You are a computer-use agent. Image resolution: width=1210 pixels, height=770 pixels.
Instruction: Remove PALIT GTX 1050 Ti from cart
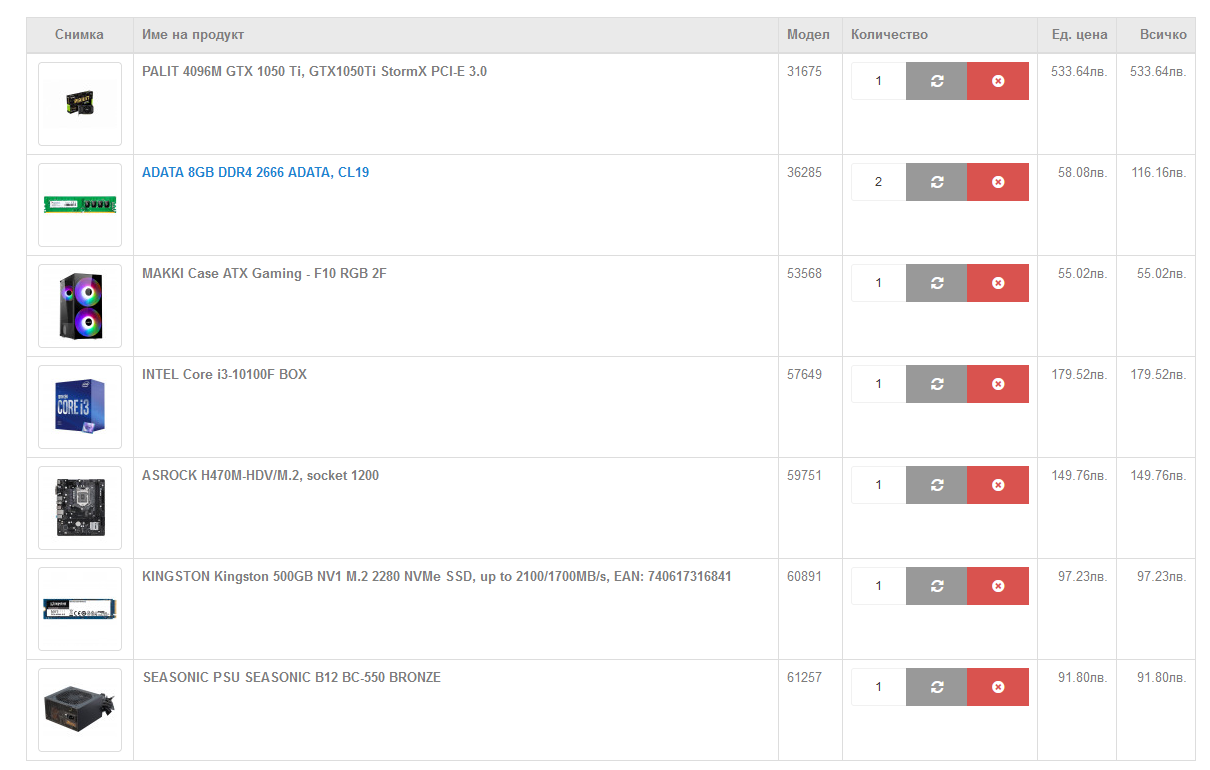click(x=998, y=81)
